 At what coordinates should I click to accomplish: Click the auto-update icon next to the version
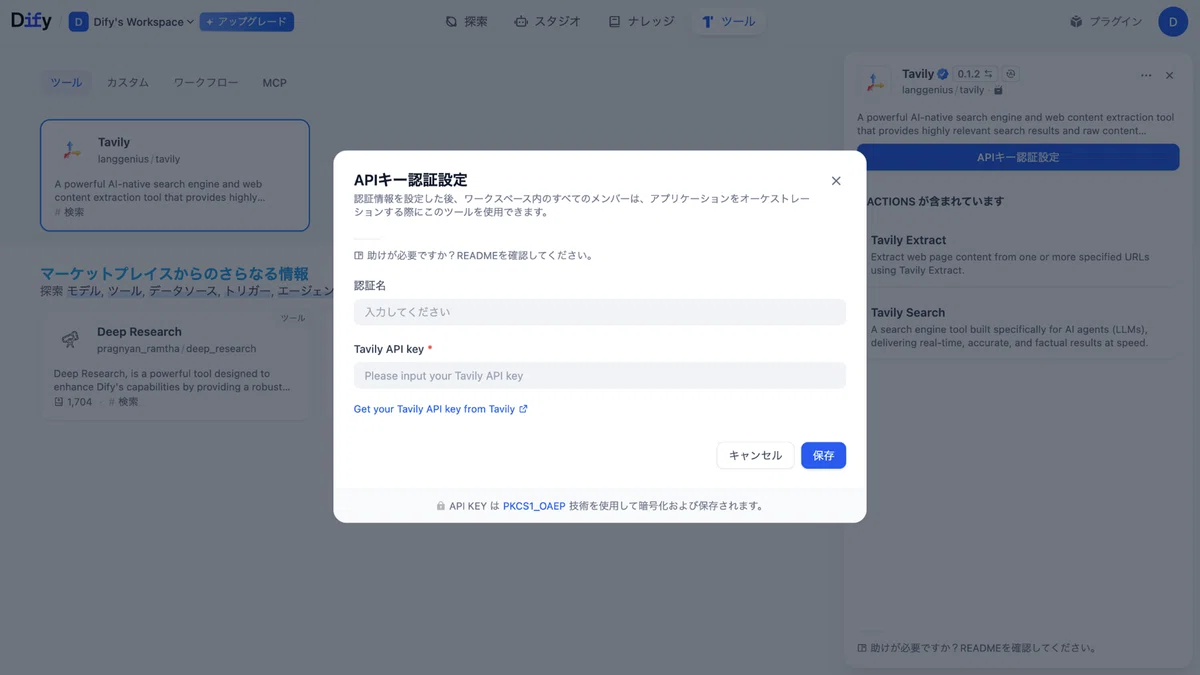click(x=1011, y=74)
